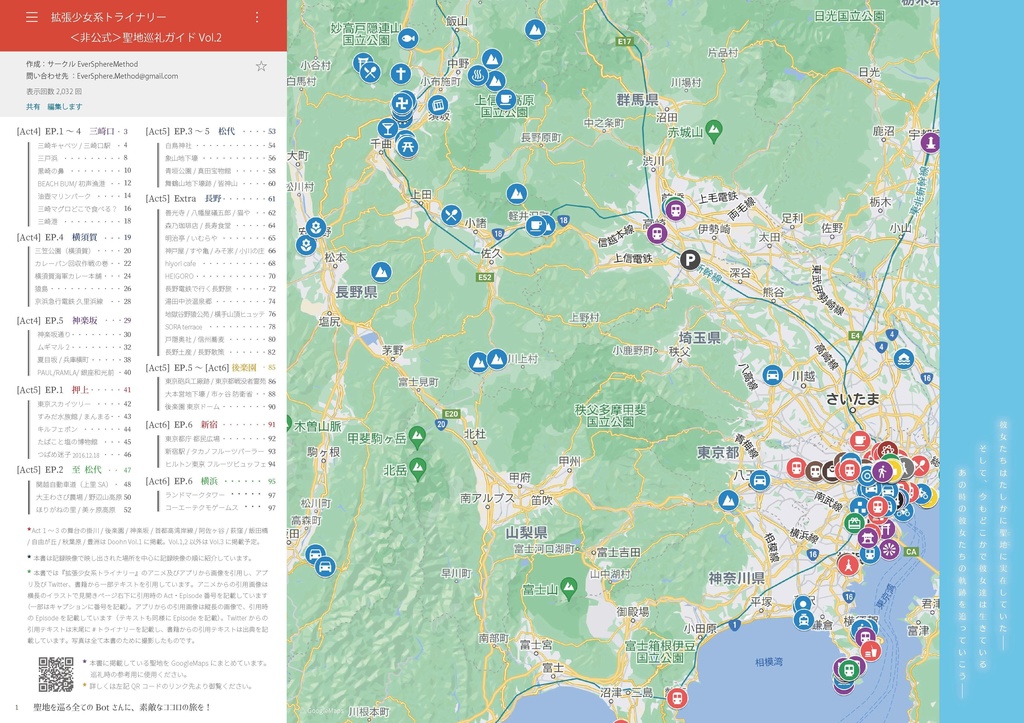Click the fork-and-spoon marker near 小諸
Image resolution: width=1024 pixels, height=723 pixels.
(451, 215)
